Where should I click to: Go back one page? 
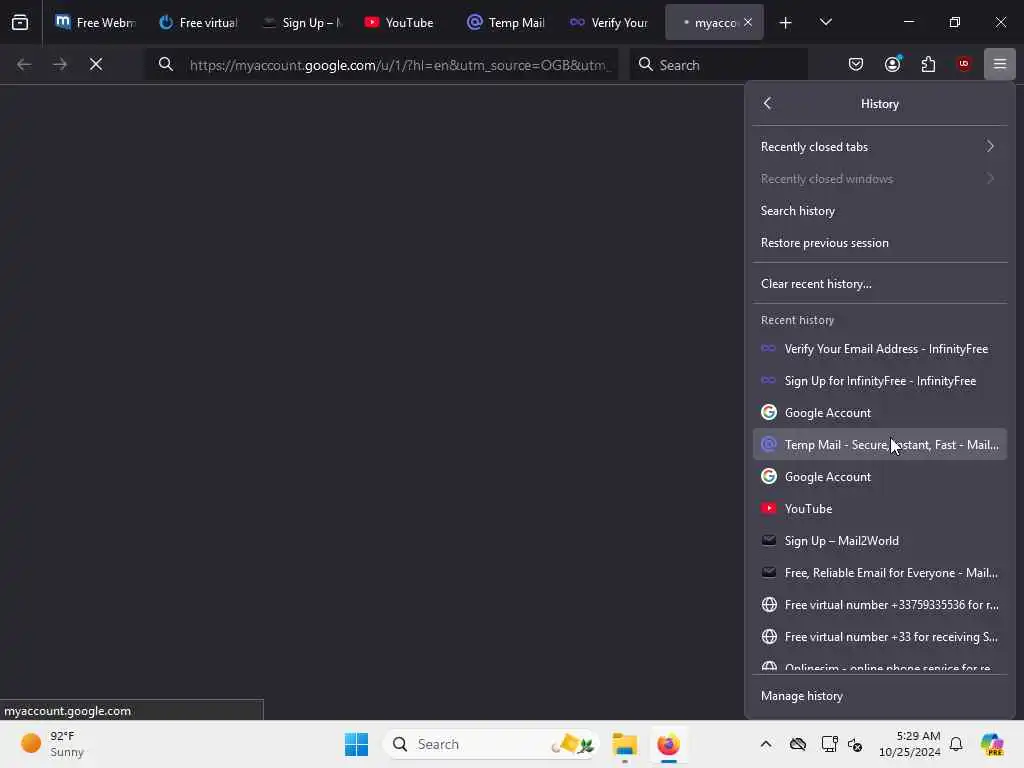24,64
